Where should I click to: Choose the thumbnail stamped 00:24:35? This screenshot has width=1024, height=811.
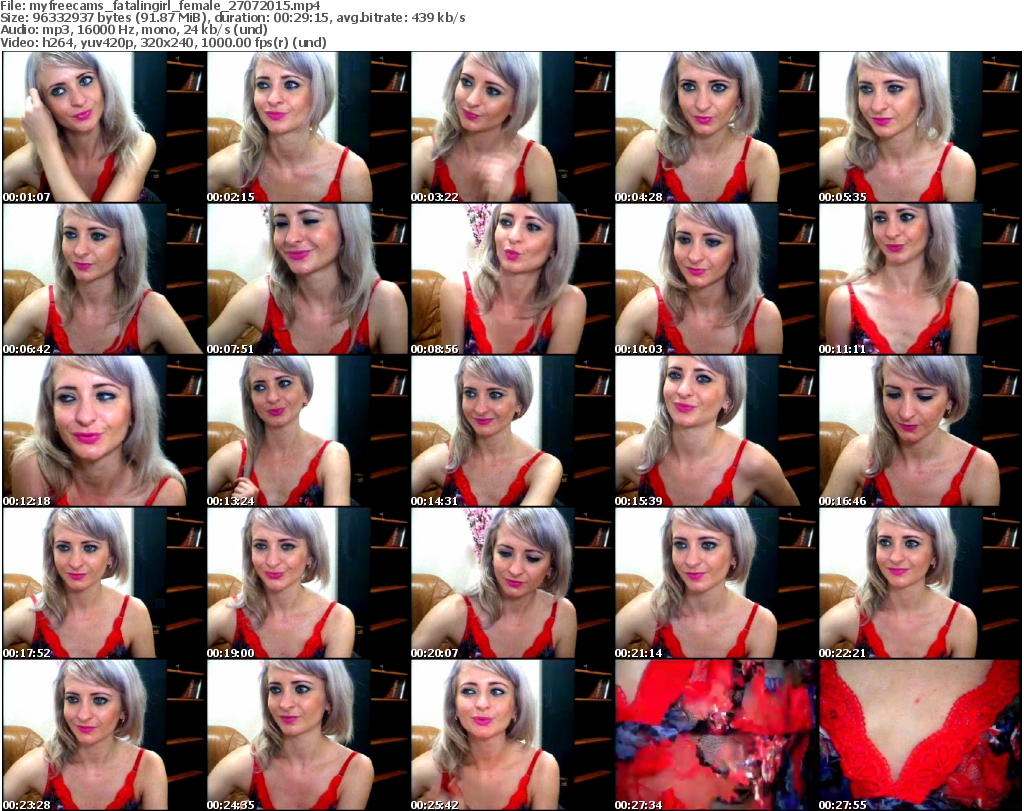[x=308, y=735]
